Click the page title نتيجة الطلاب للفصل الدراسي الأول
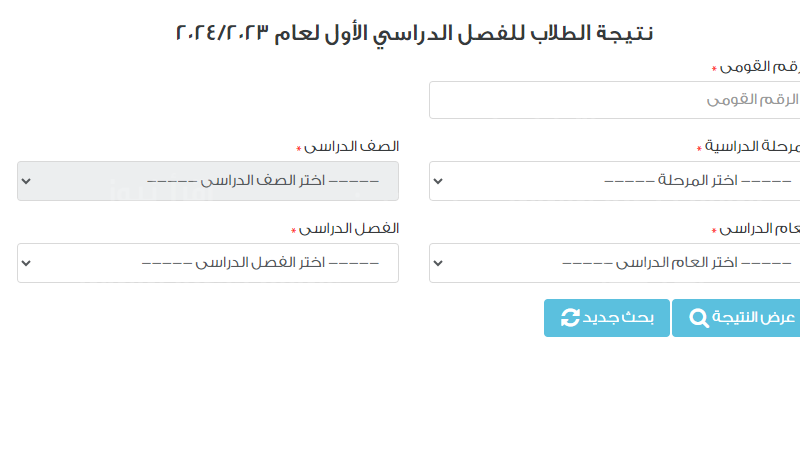The height and width of the screenshot is (475, 800). (x=414, y=32)
